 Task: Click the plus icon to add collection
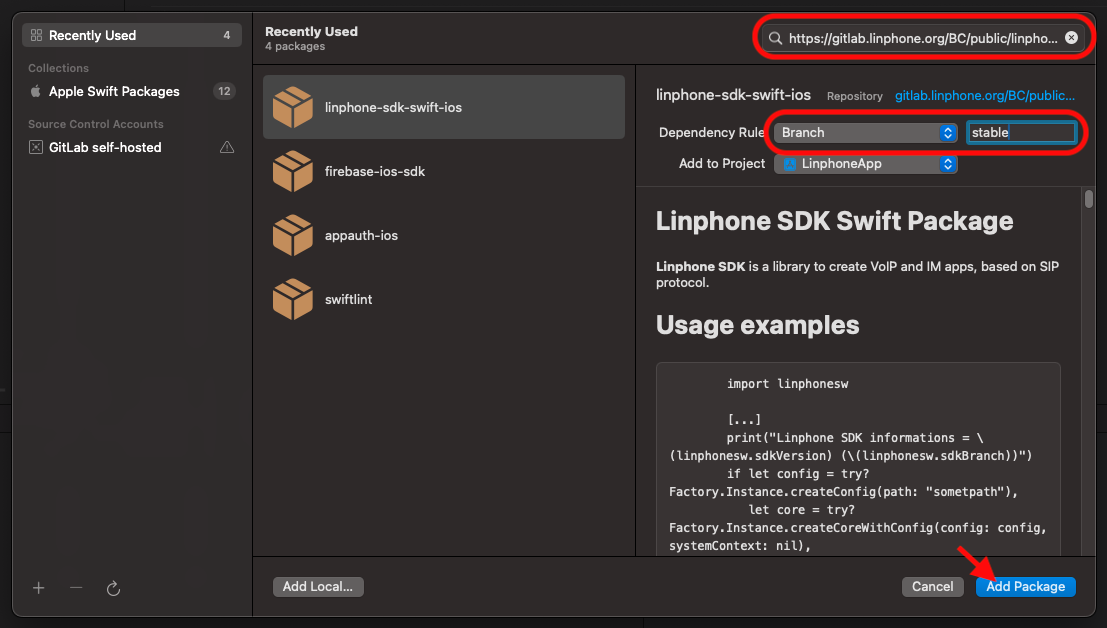[38, 588]
